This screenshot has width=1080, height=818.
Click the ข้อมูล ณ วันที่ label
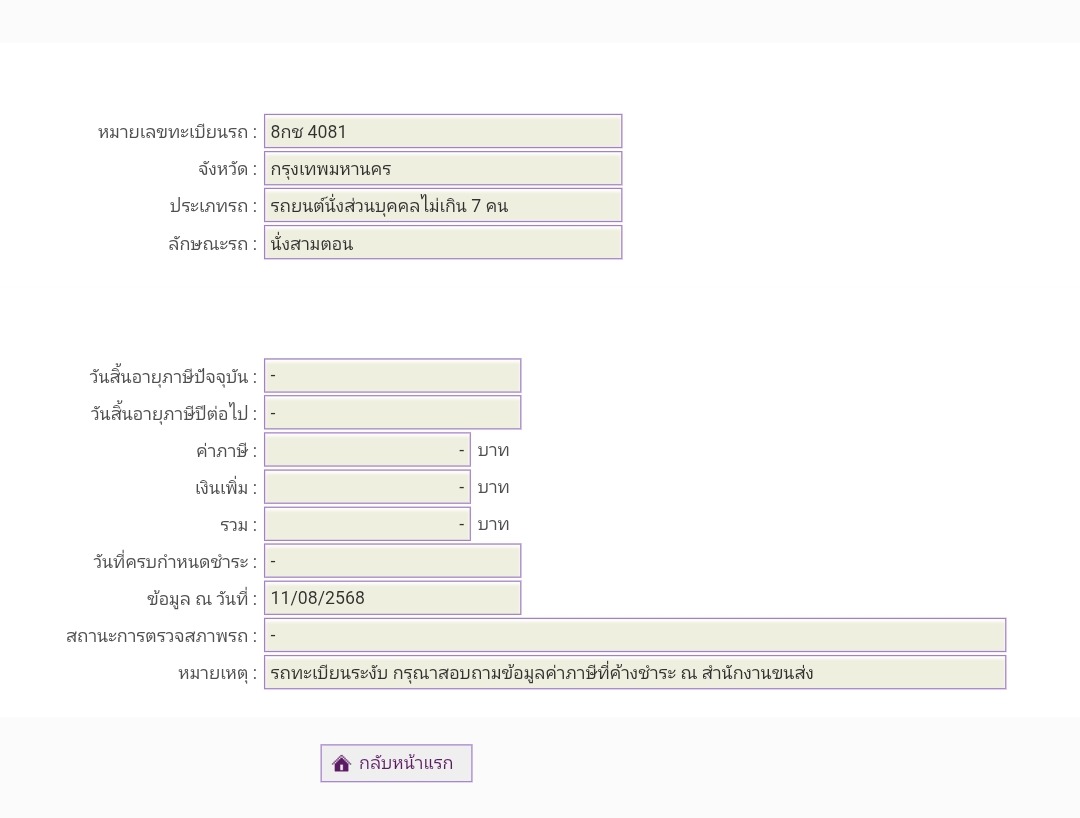click(201, 599)
